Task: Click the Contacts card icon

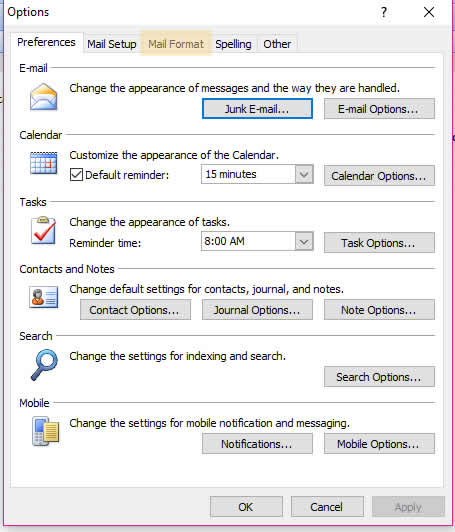Action: [x=43, y=297]
